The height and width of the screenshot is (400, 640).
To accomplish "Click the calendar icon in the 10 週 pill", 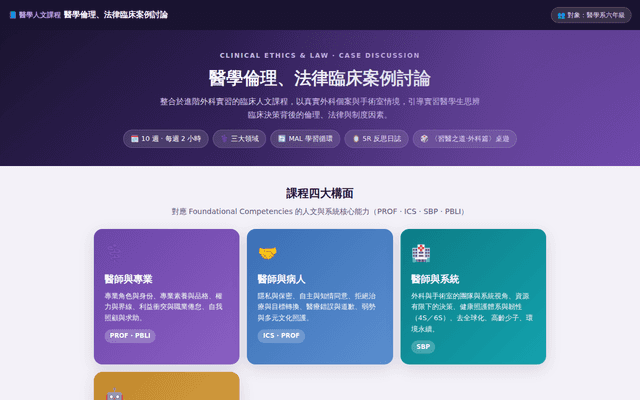I will click(x=134, y=139).
